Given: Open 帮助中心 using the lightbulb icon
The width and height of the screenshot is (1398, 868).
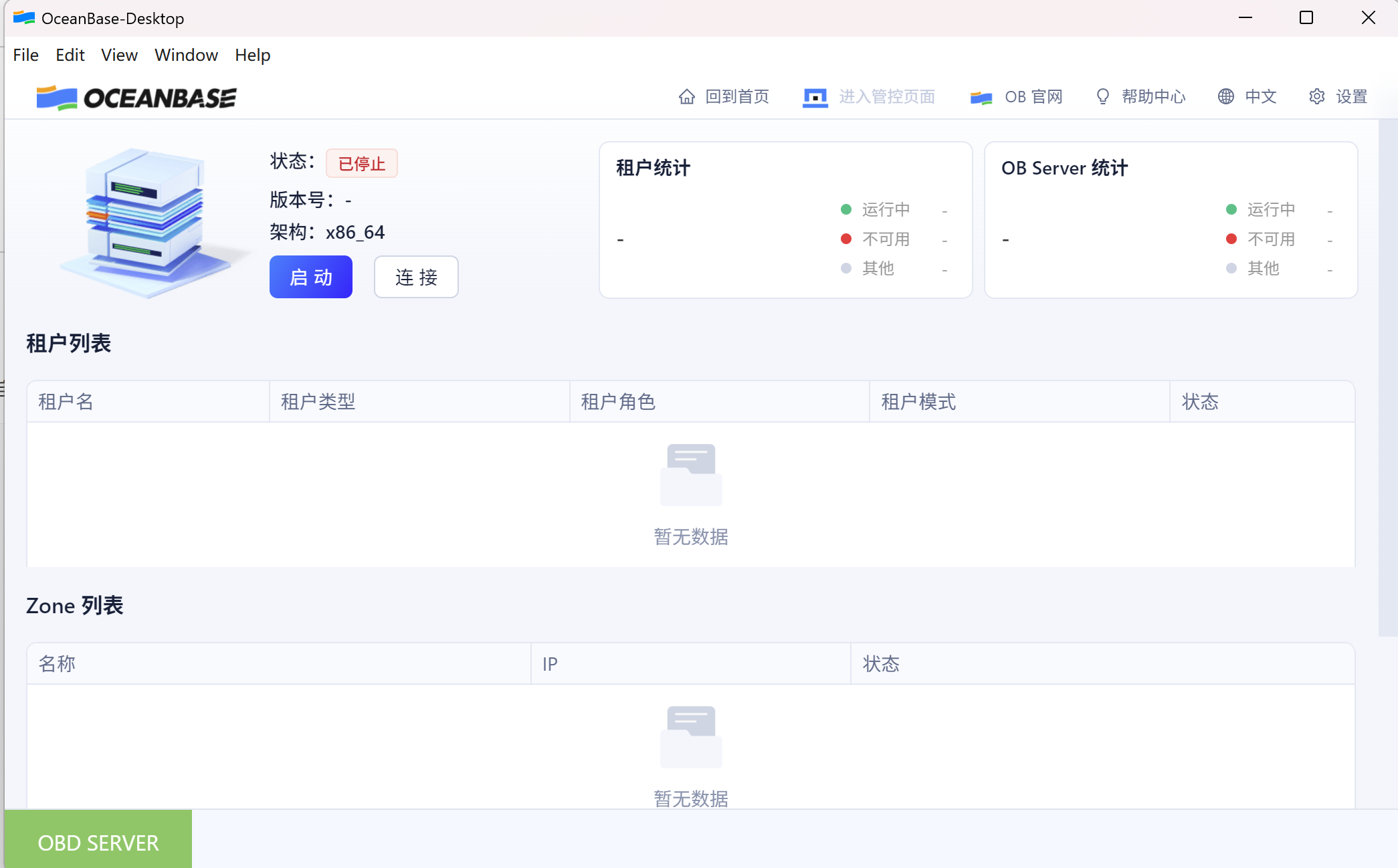Looking at the screenshot, I should [1102, 97].
